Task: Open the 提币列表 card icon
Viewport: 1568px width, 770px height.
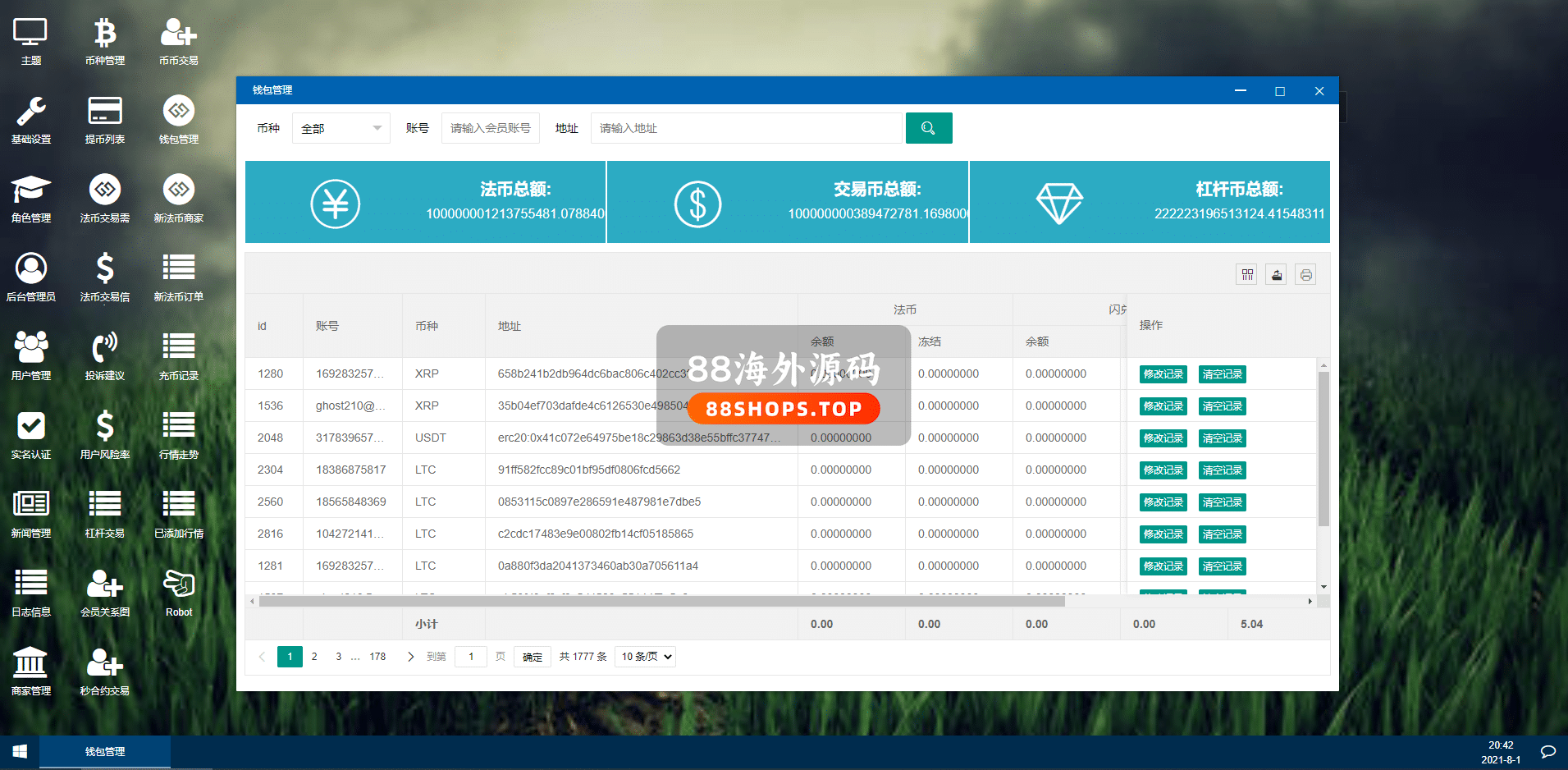Action: pos(105,120)
